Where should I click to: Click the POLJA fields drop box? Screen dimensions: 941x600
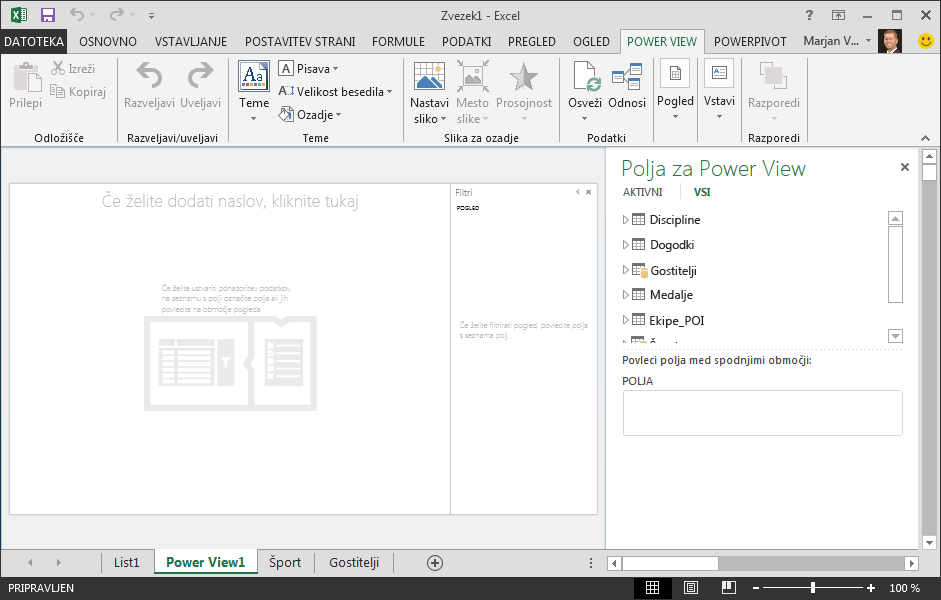click(762, 413)
